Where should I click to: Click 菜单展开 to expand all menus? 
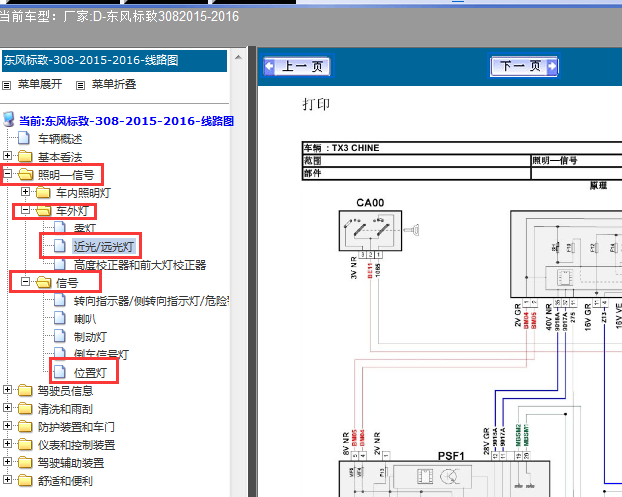pos(40,84)
